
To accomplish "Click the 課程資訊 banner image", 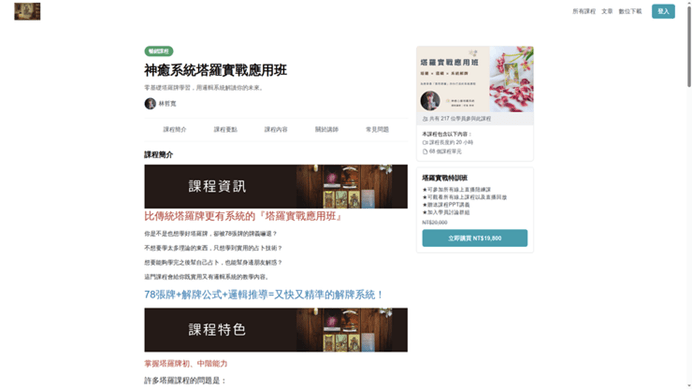I will pos(276,186).
